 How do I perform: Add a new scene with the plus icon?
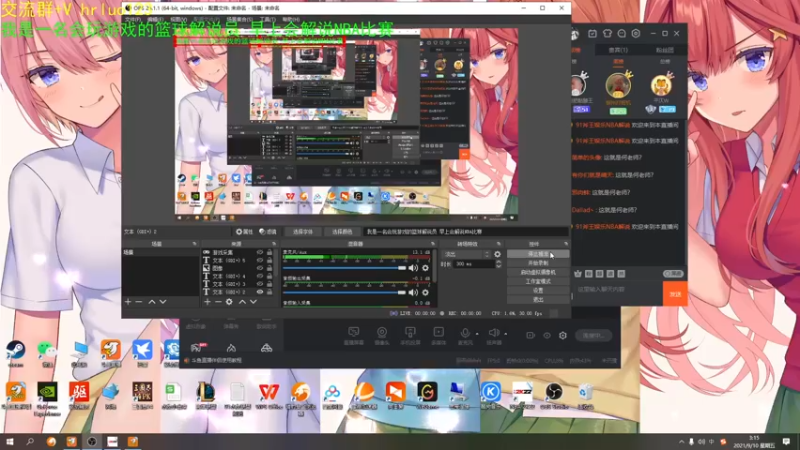click(x=128, y=302)
